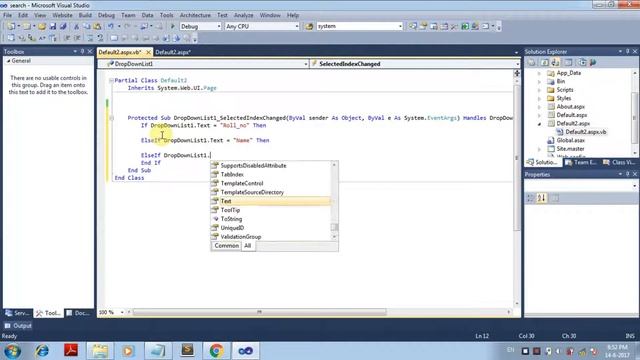The image size is (640, 360).
Task: Click the Save All icon
Action: 63,26
